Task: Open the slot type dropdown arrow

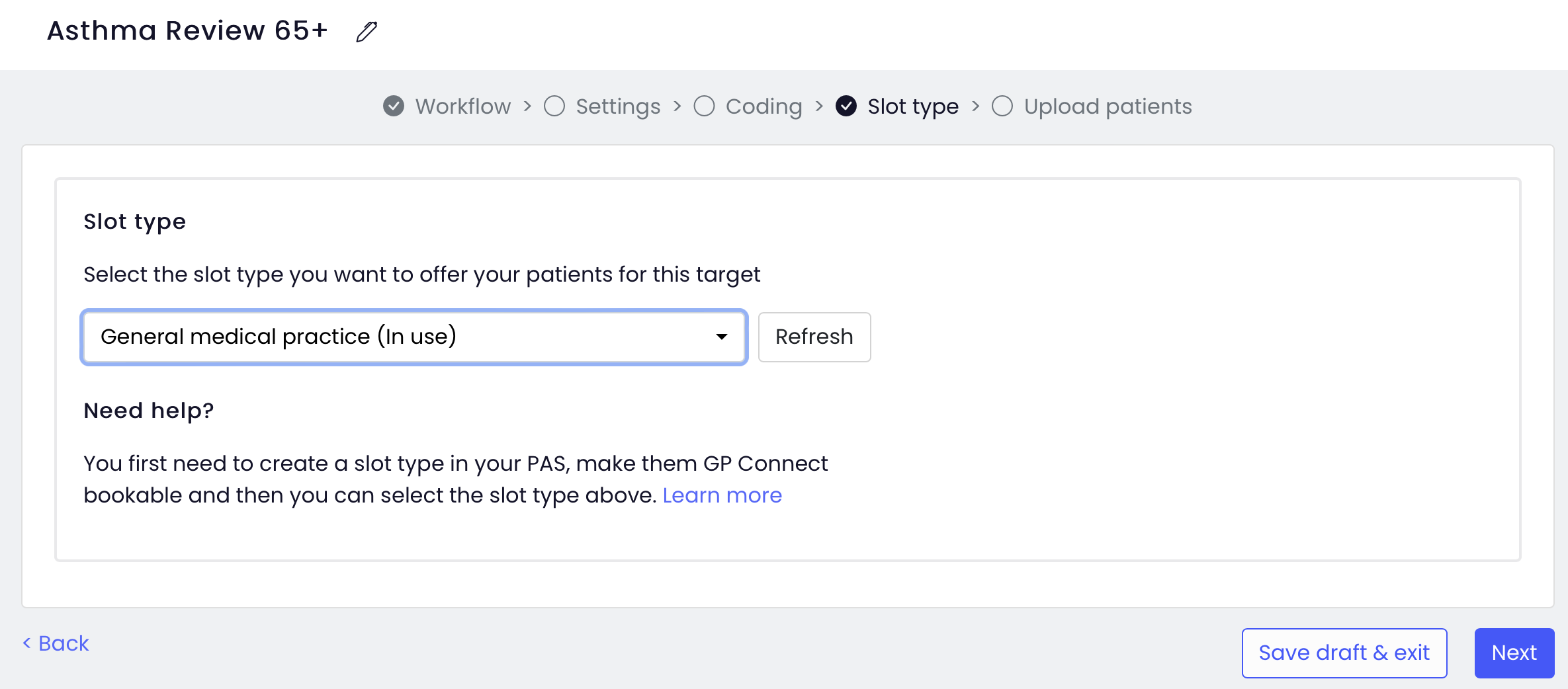Action: [x=722, y=337]
